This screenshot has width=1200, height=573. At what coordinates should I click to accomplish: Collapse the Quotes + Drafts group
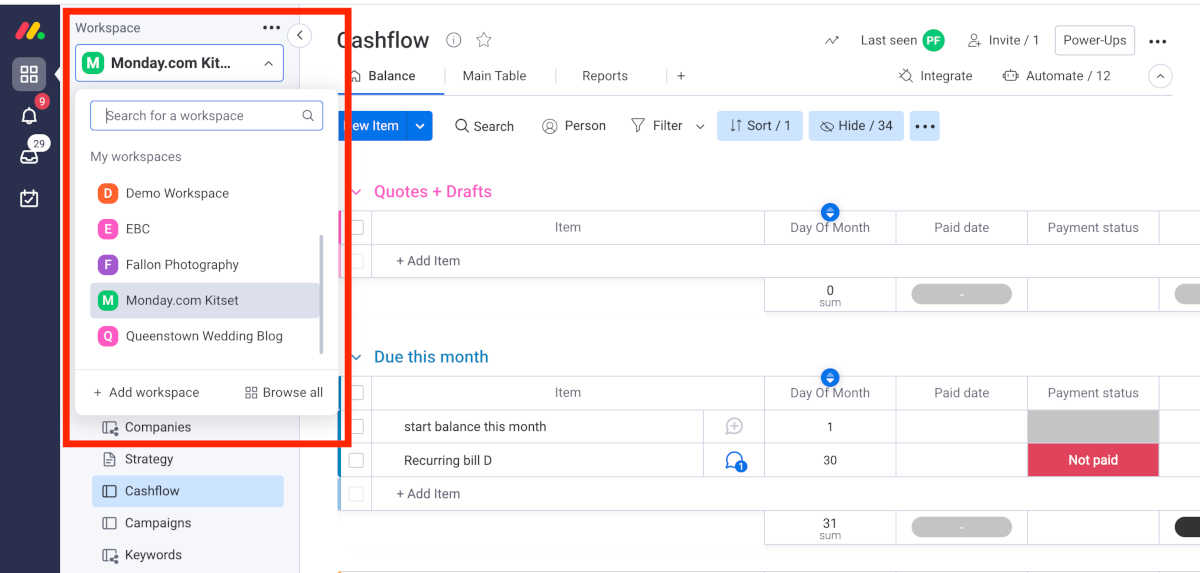click(355, 192)
